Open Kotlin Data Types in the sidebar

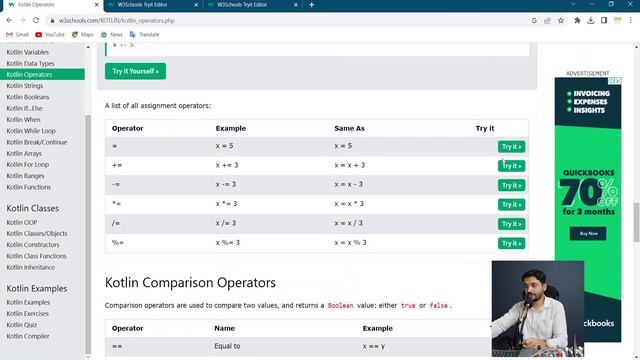pyautogui.click(x=31, y=63)
